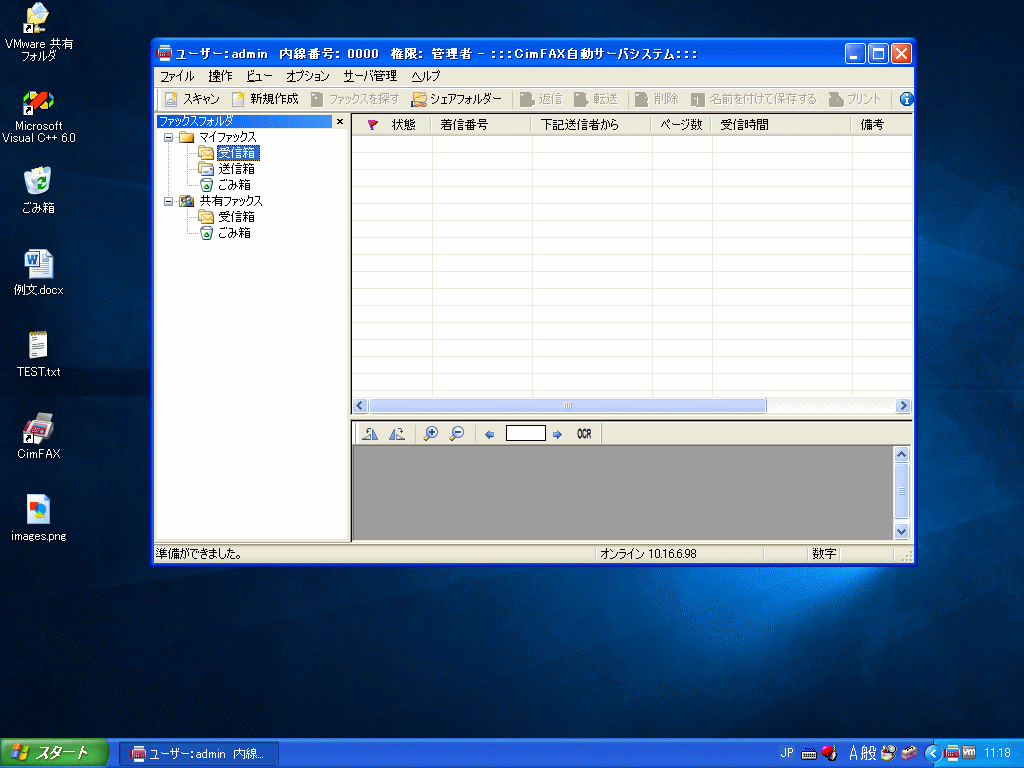Select ごみ箱 under 共有ファックス
The image size is (1024, 768).
pos(234,233)
